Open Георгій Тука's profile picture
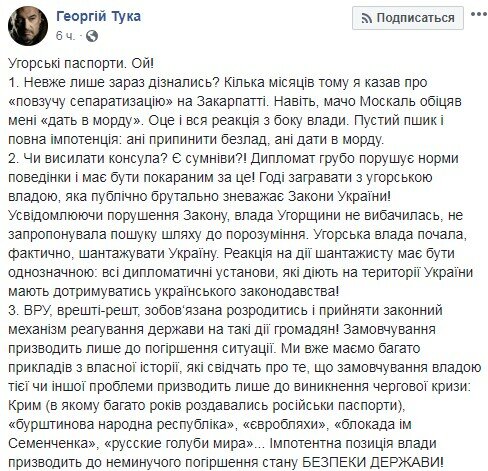 click(x=28, y=26)
